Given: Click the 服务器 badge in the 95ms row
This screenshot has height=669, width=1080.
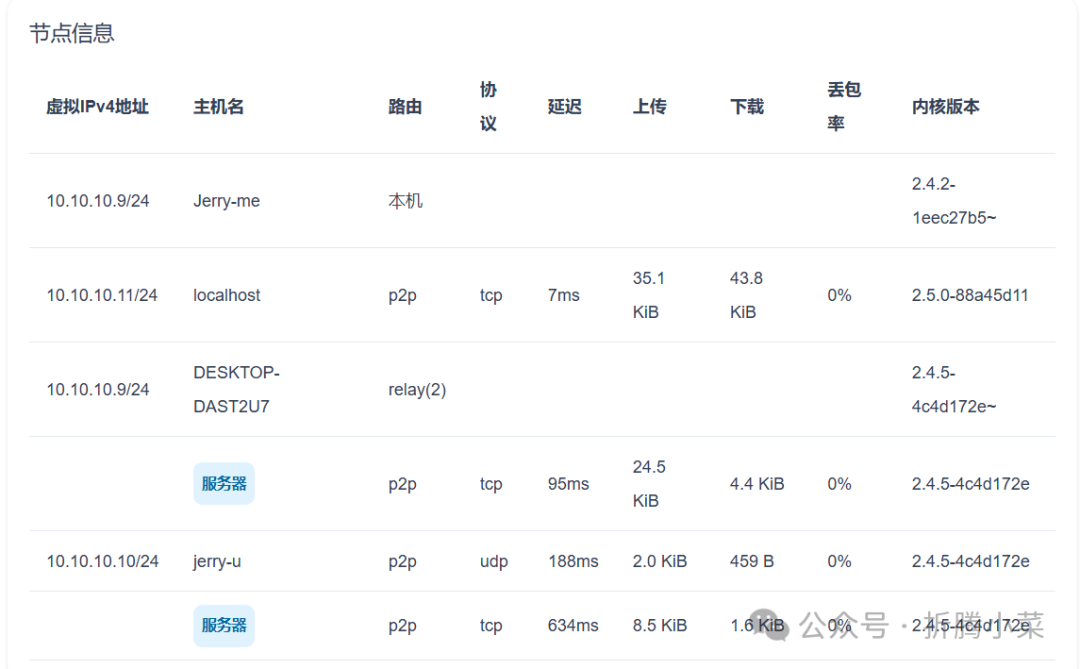Looking at the screenshot, I should click(x=224, y=484).
